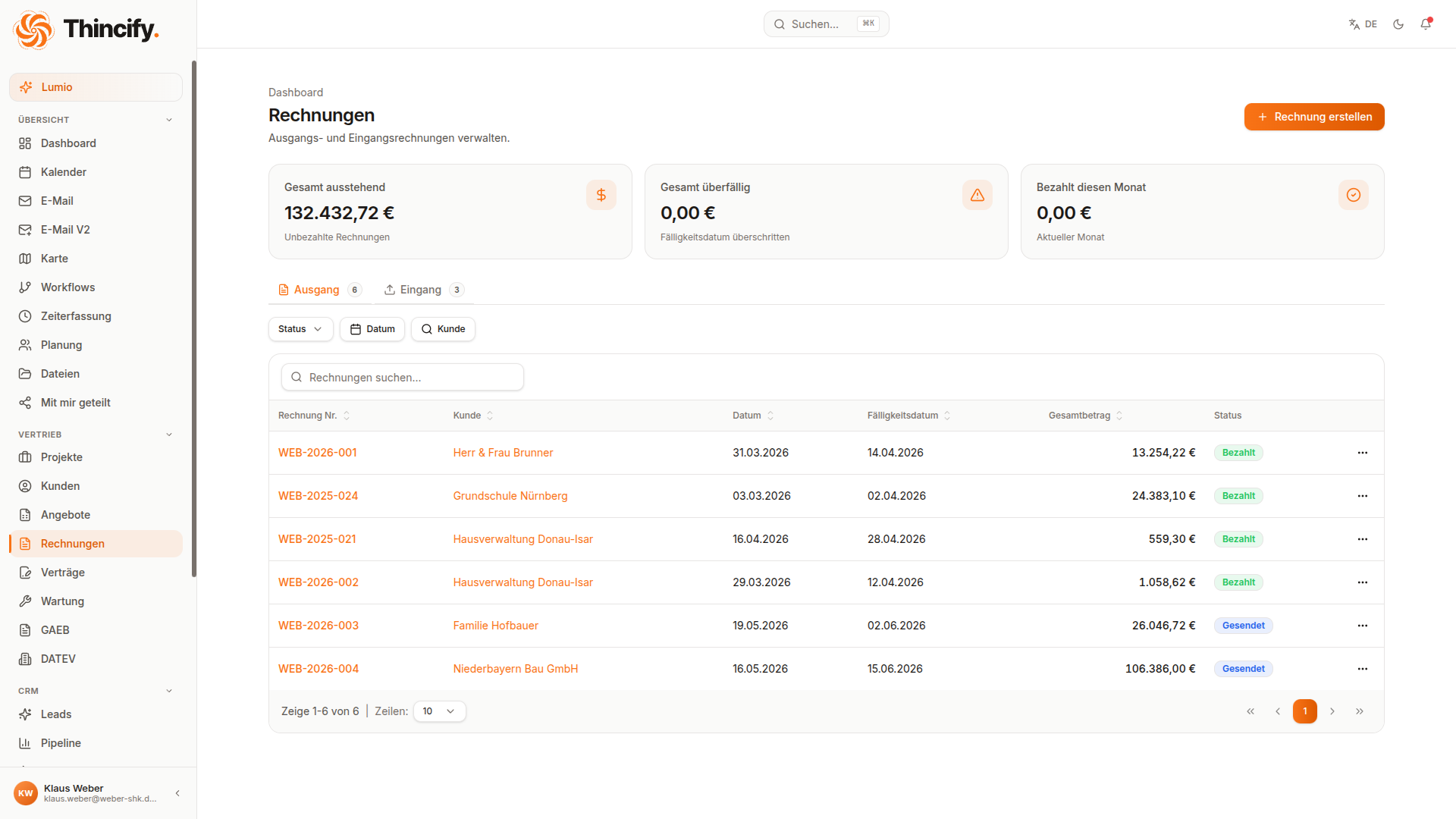The width and height of the screenshot is (1456, 819).
Task: Switch to the Eingang tab
Action: click(x=423, y=290)
